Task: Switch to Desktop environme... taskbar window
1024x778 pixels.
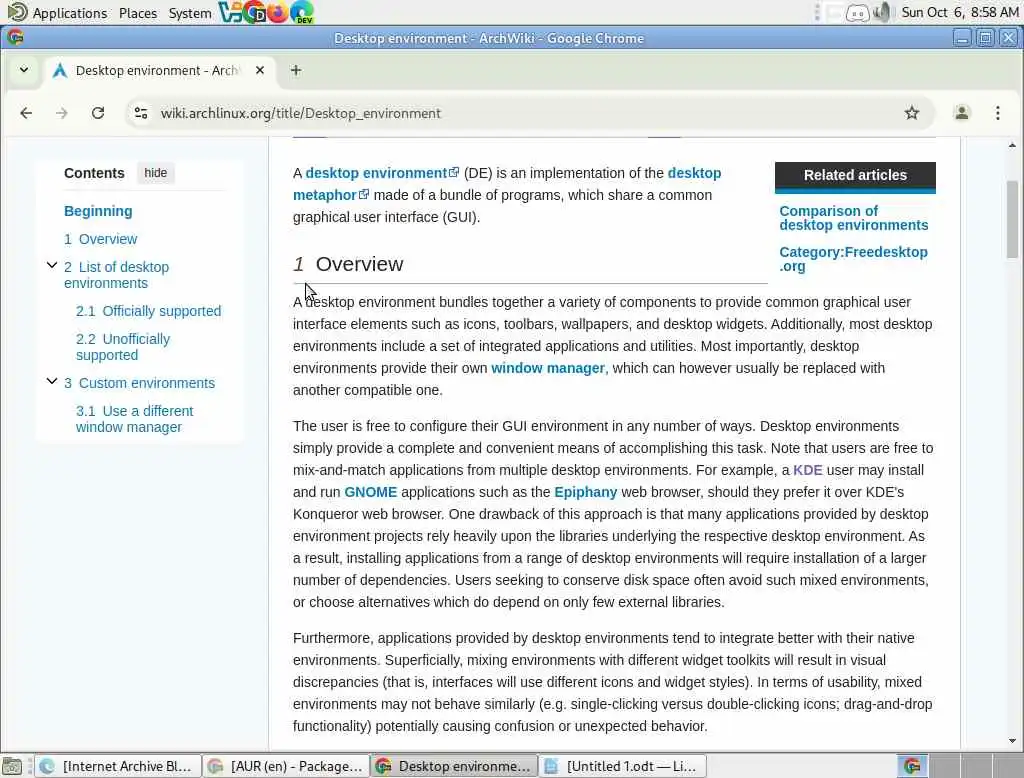Action: tap(454, 766)
